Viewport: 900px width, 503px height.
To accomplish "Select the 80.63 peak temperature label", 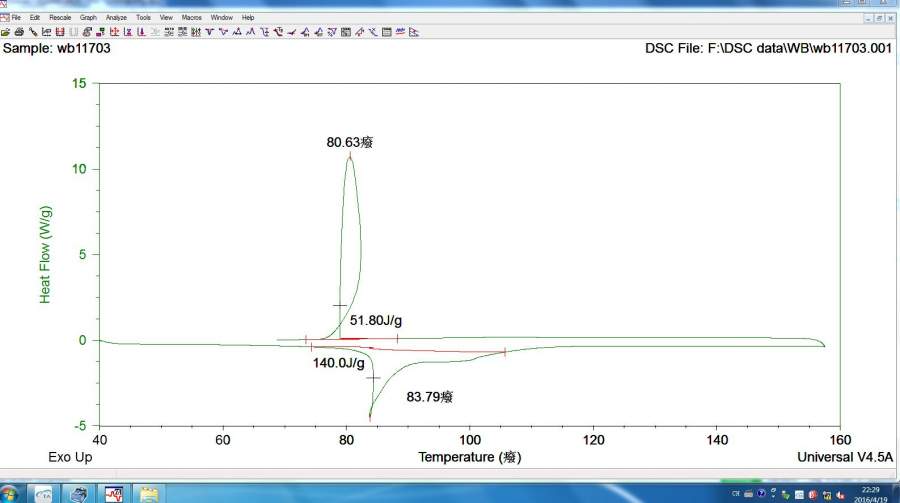I will tap(350, 142).
